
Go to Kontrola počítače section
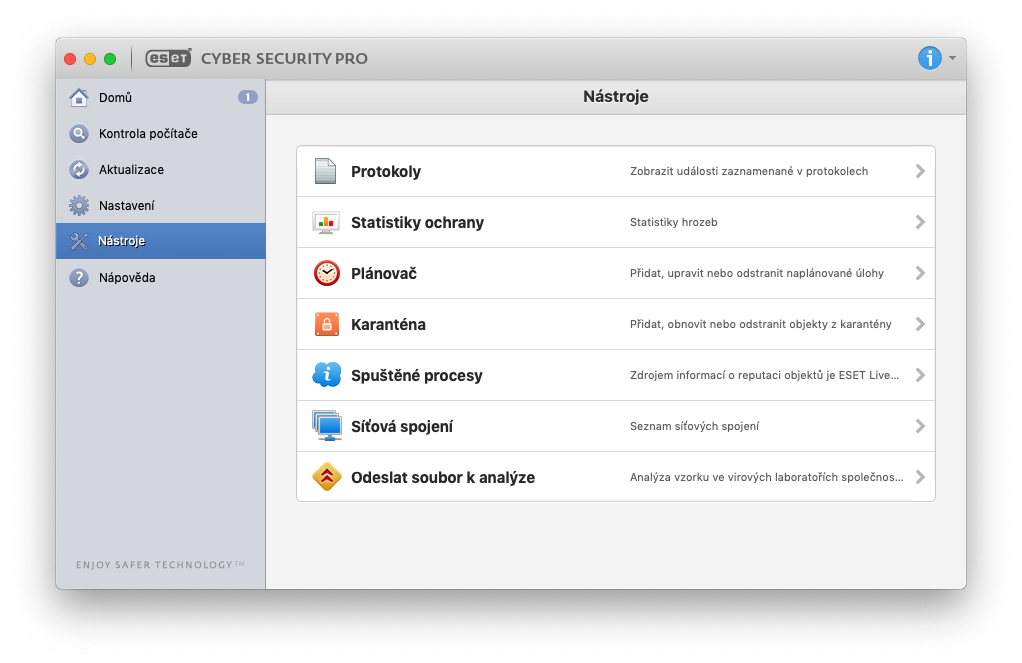(148, 133)
